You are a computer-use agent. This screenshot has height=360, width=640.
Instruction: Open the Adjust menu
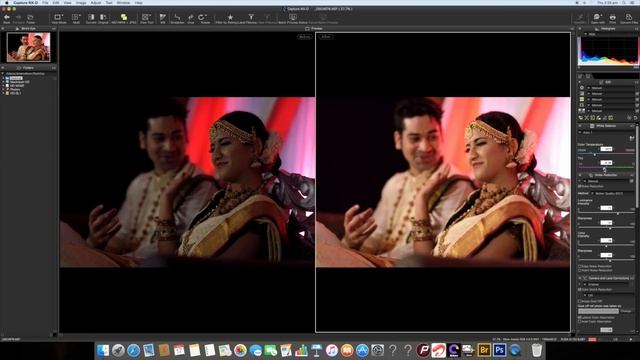tap(96, 3)
